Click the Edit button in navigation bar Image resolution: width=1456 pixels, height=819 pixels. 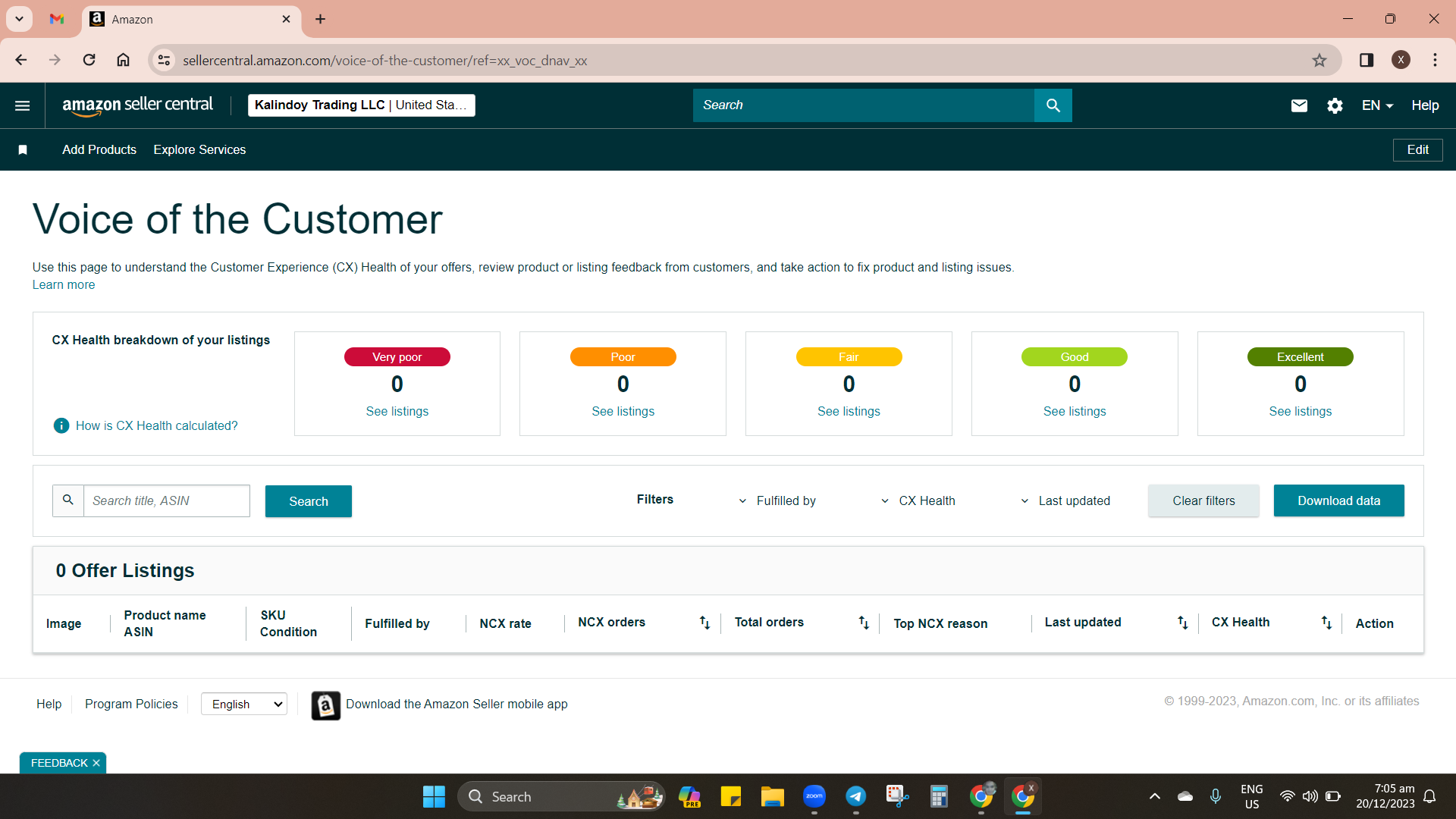tap(1417, 150)
